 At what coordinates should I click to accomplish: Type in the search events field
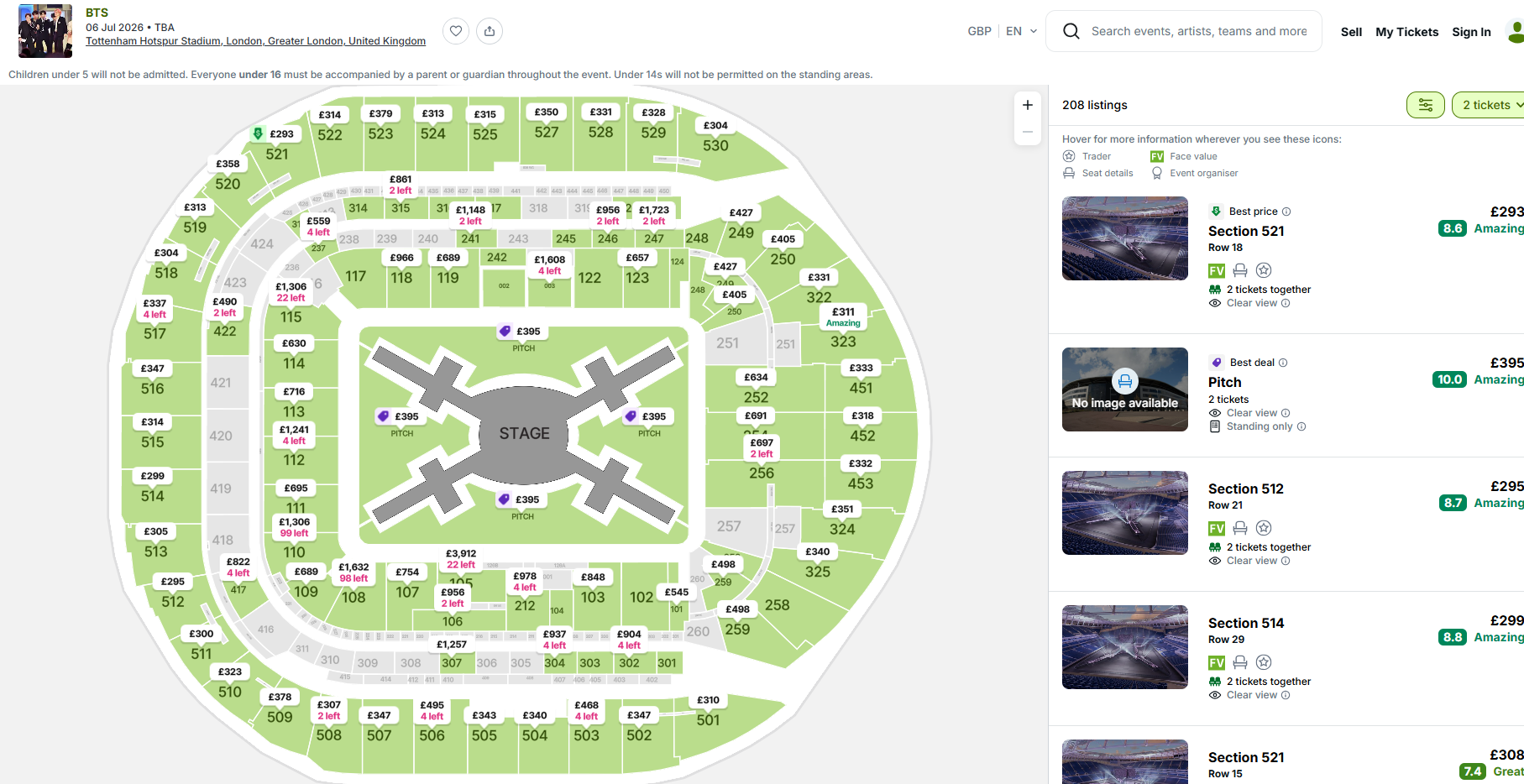click(1199, 31)
